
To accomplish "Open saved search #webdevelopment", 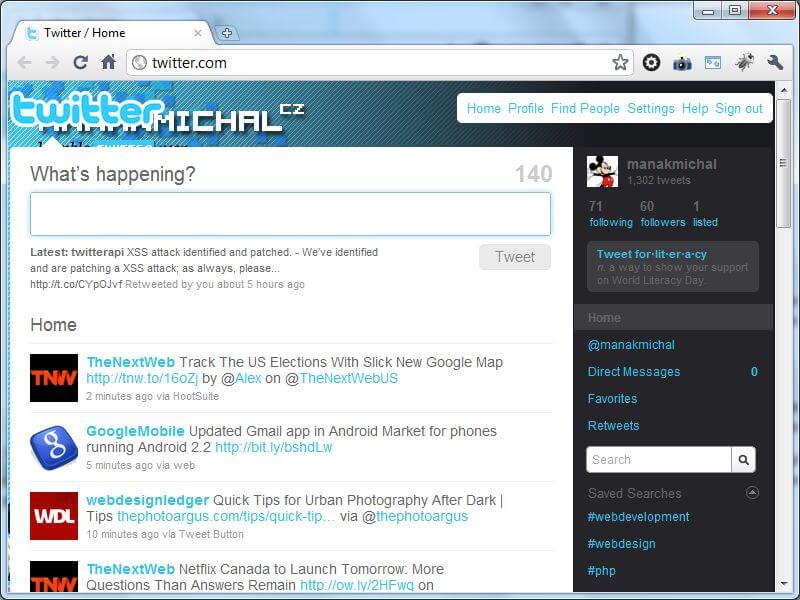I will tap(638, 517).
